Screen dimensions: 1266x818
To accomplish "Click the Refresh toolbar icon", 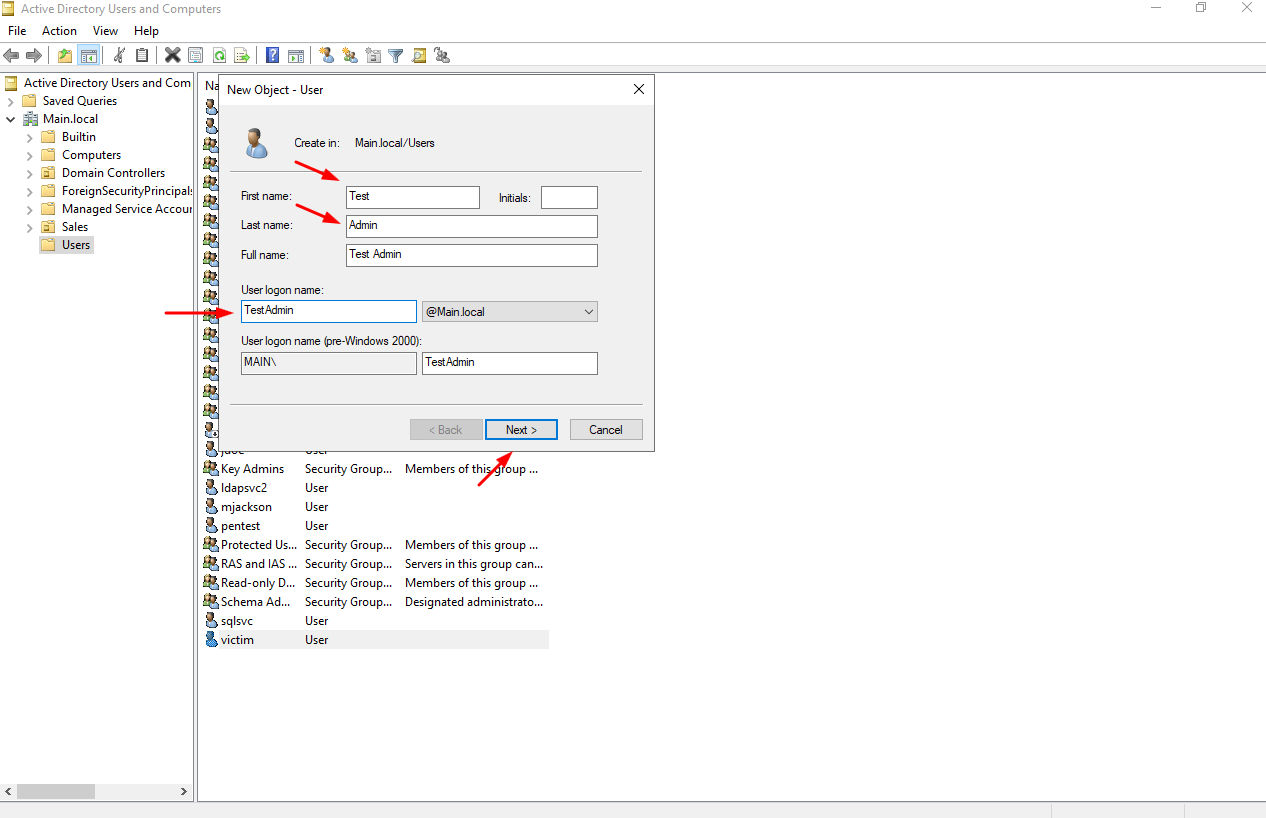I will 218,56.
